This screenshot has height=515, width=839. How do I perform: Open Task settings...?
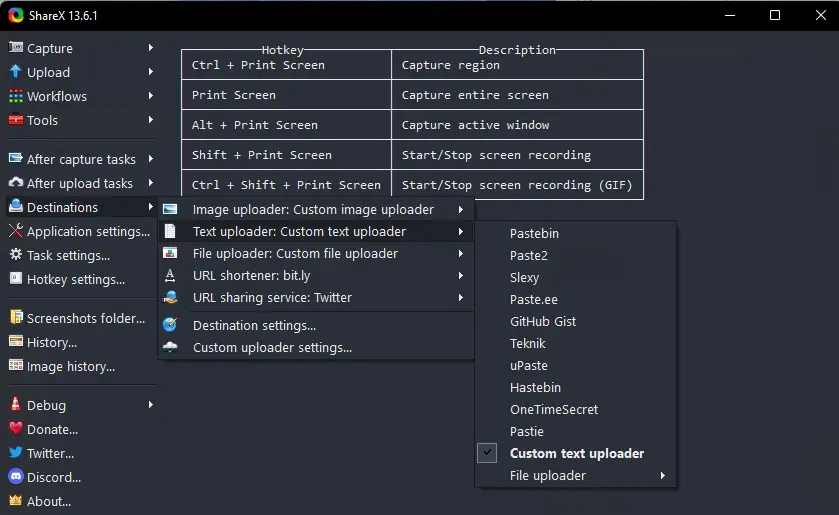(x=81, y=255)
